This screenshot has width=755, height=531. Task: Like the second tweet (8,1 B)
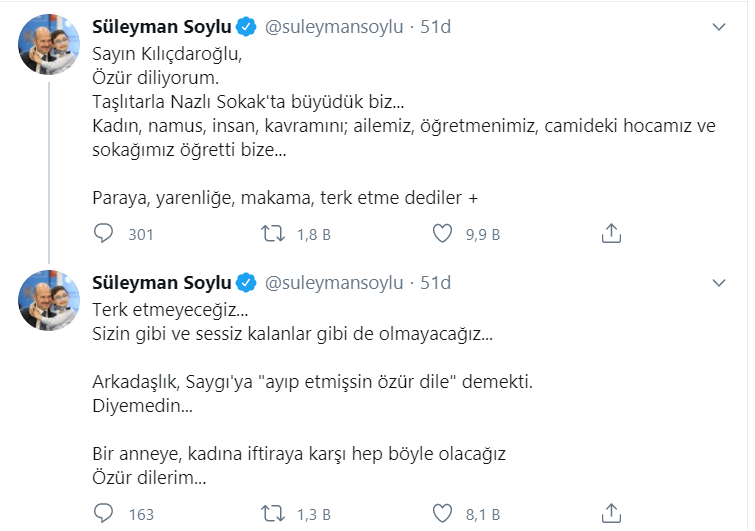click(444, 514)
